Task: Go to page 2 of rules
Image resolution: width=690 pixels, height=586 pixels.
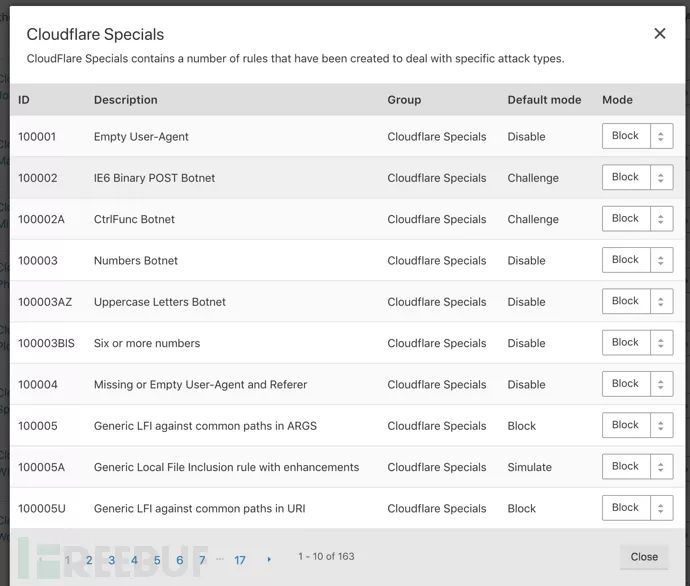Action: 89,560
